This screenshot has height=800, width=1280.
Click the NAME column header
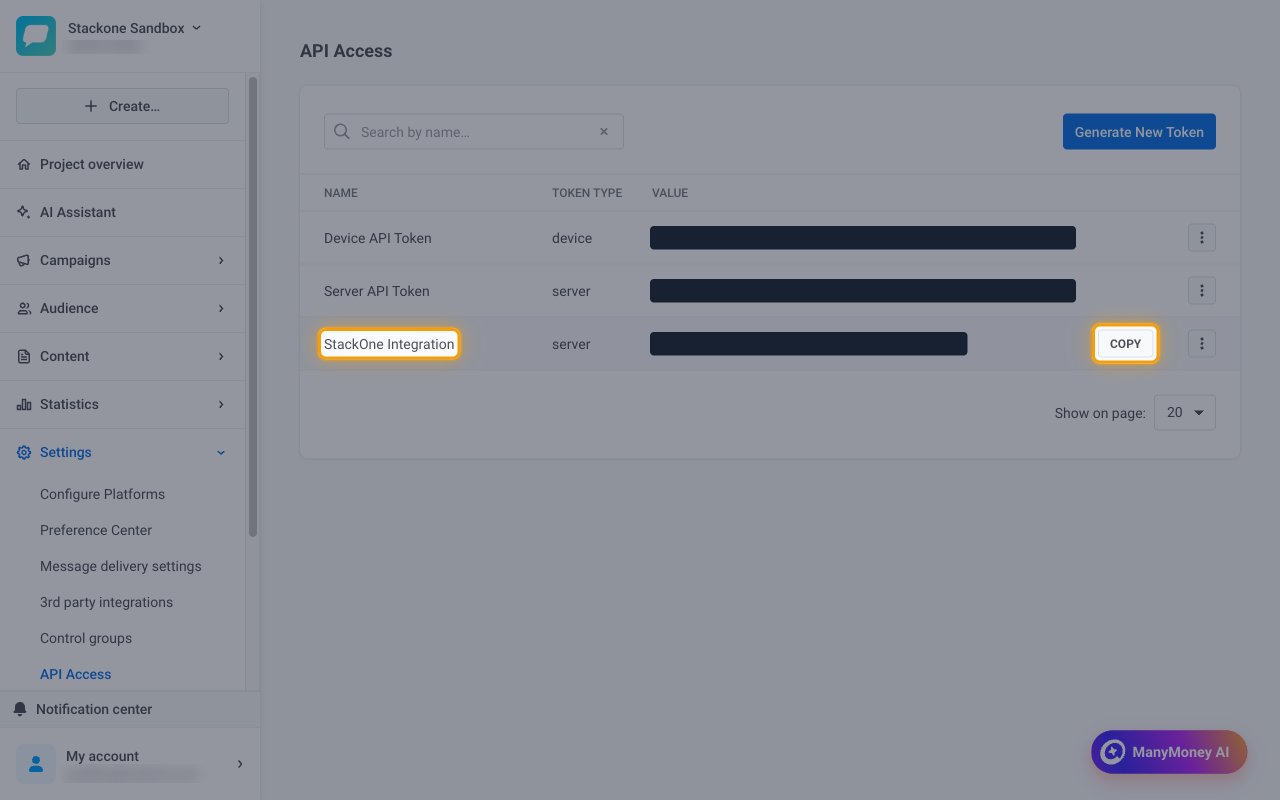coord(341,193)
